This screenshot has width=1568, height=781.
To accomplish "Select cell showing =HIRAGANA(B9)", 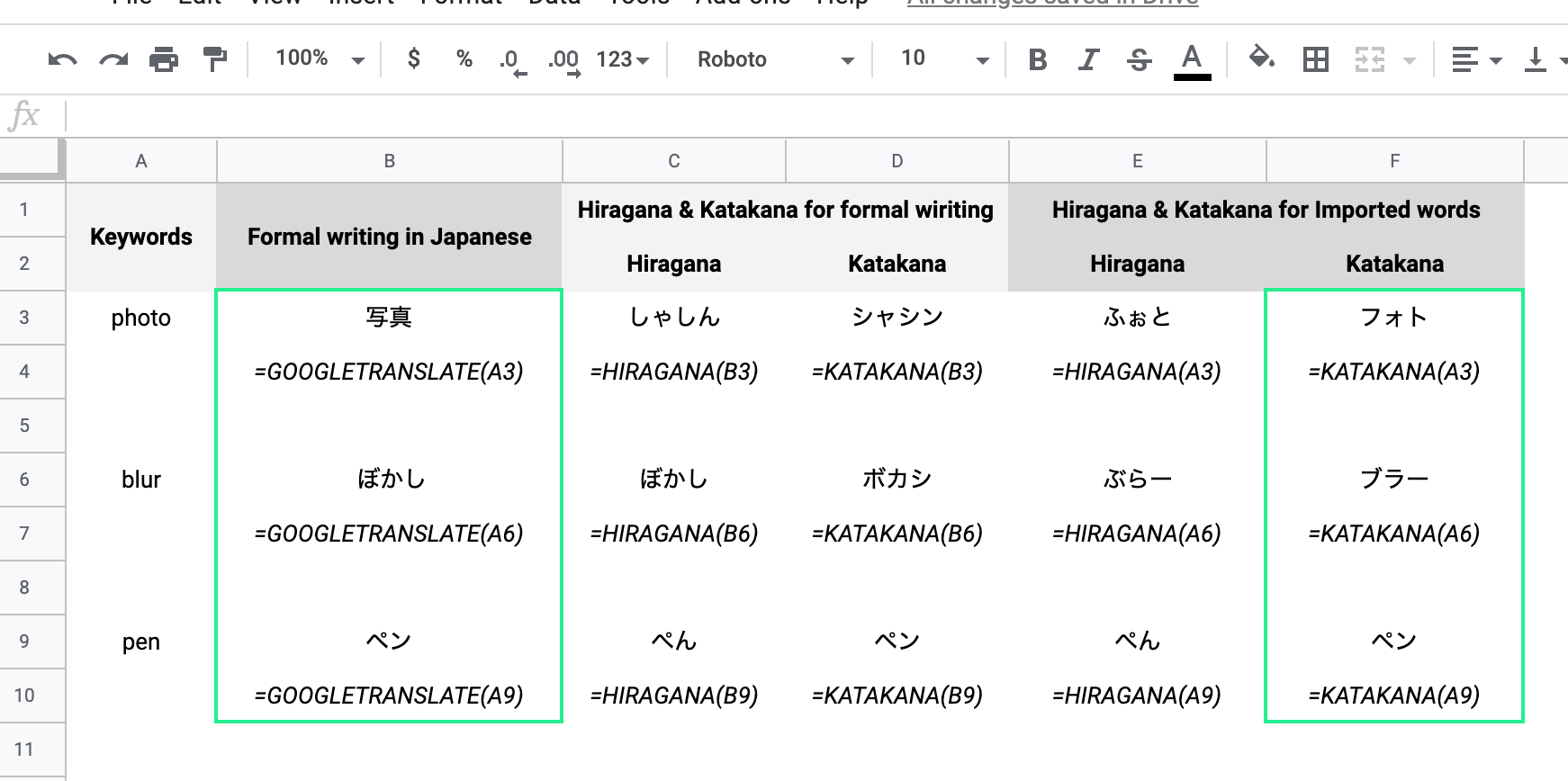I will [x=674, y=696].
